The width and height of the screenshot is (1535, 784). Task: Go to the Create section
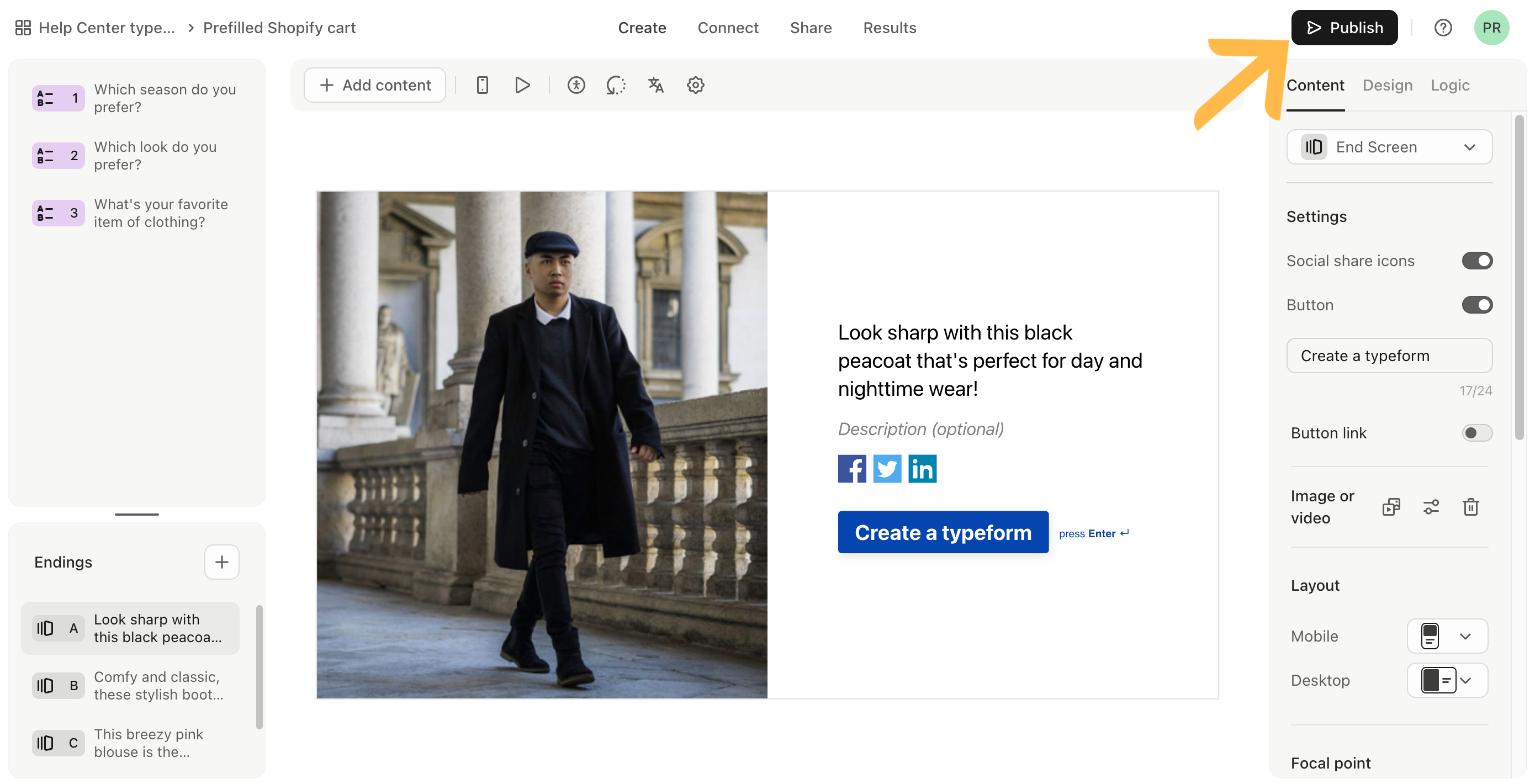coord(642,28)
